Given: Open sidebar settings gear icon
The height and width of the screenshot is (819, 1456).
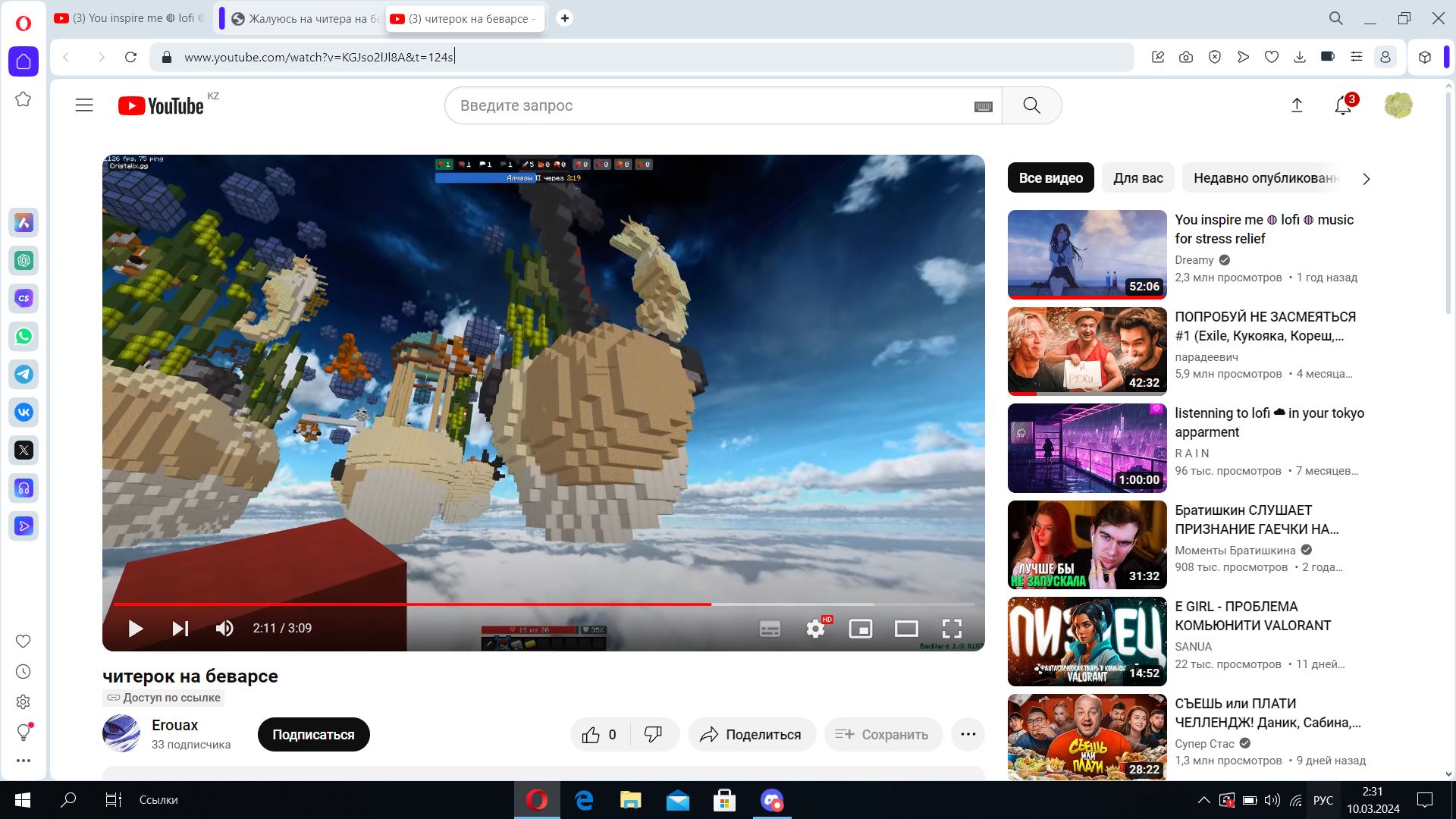Looking at the screenshot, I should [x=24, y=702].
